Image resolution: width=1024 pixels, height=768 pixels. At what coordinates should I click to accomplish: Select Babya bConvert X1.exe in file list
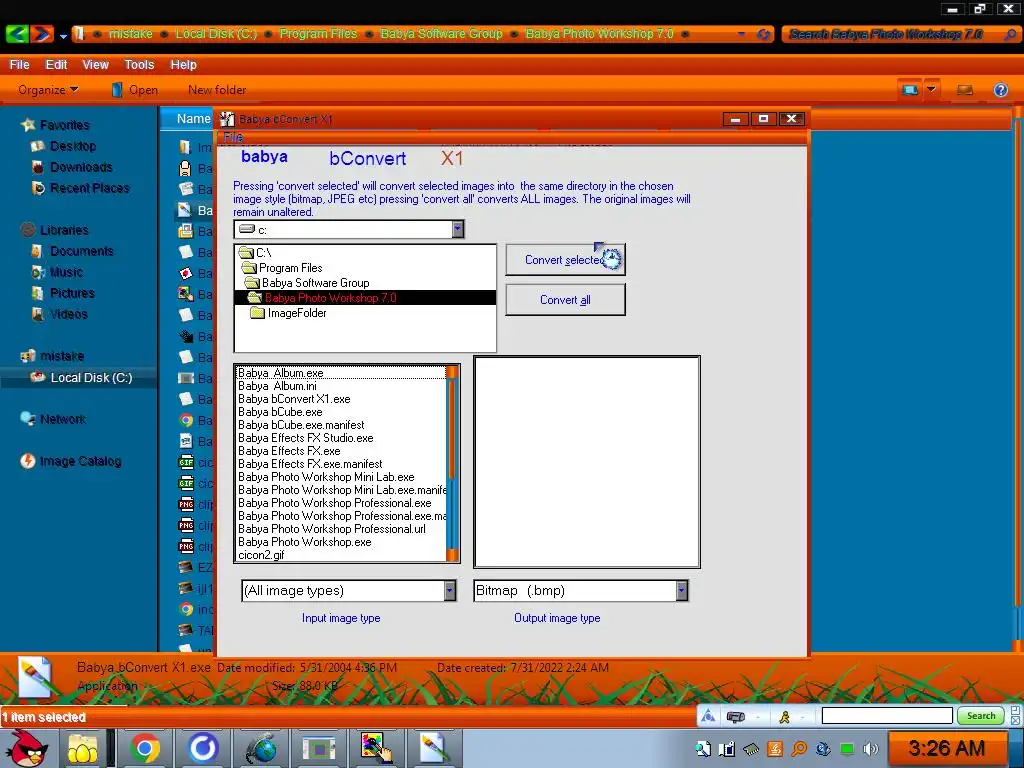pyautogui.click(x=294, y=399)
